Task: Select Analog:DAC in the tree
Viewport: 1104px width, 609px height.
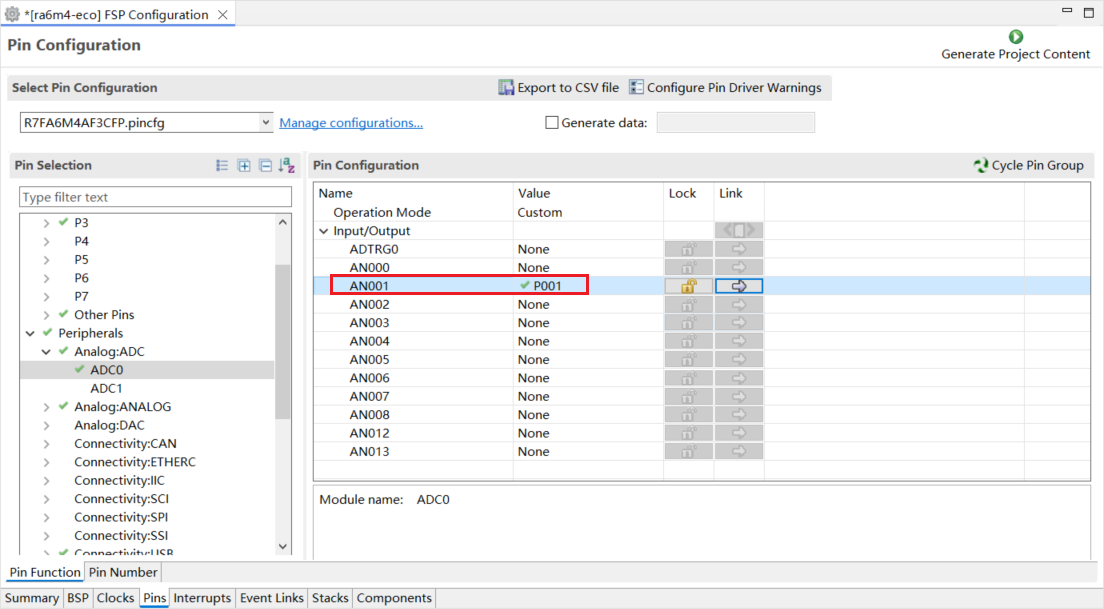Action: pos(109,425)
